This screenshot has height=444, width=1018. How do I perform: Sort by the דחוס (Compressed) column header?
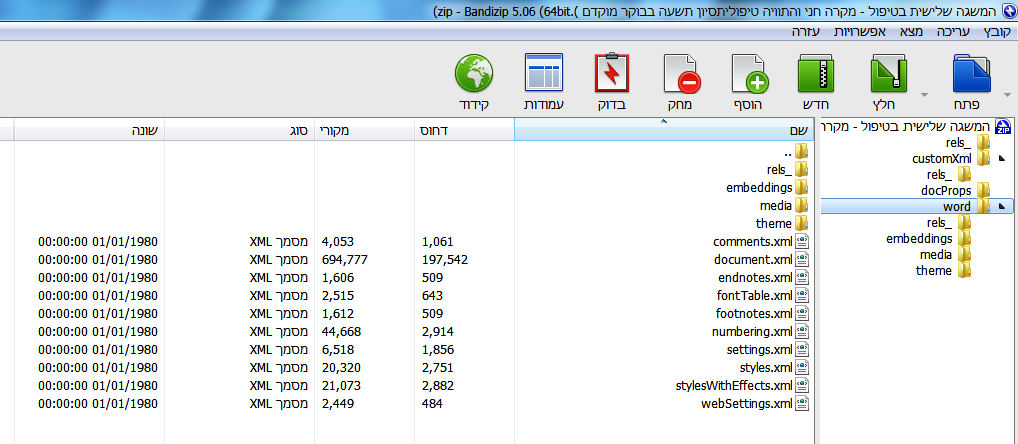(464, 130)
